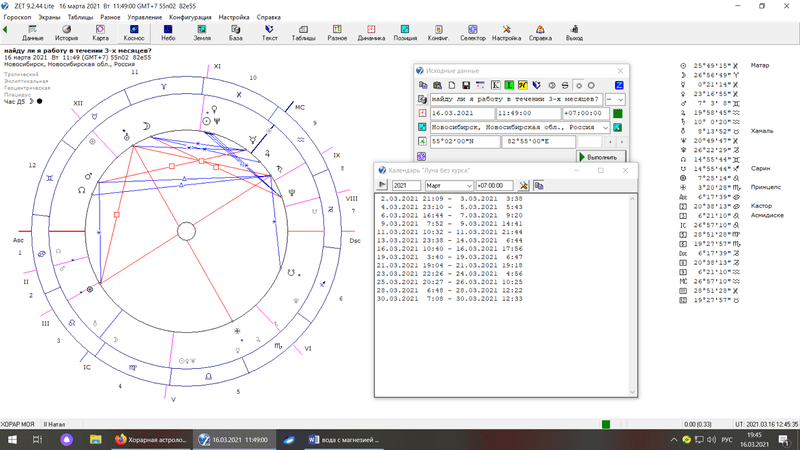
Task: Click the Выход toolbar button
Action: (x=574, y=34)
